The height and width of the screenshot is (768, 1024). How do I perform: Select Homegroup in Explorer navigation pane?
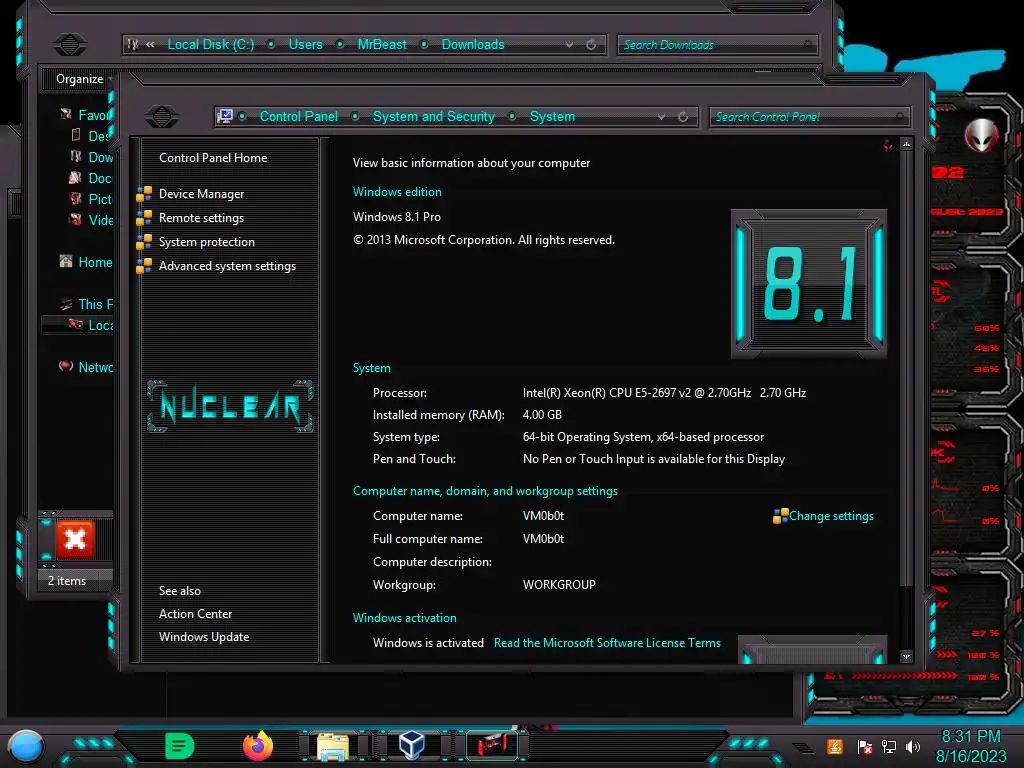(x=95, y=262)
